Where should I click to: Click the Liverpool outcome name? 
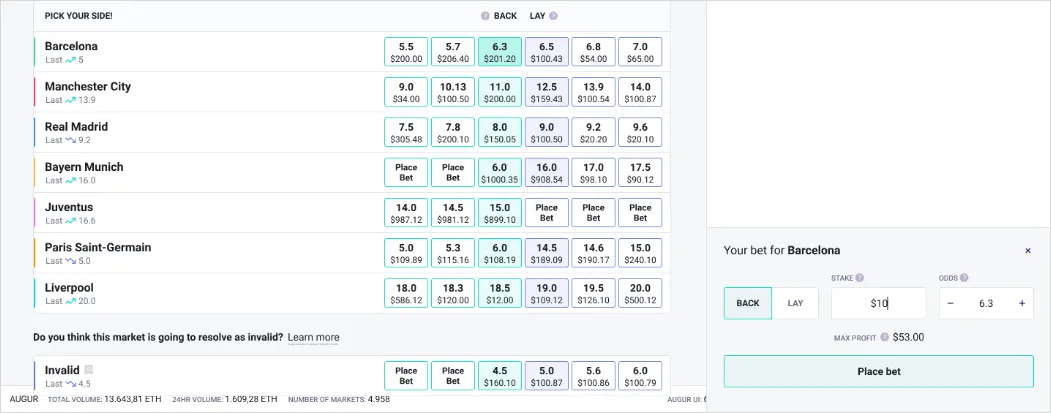[x=69, y=288]
